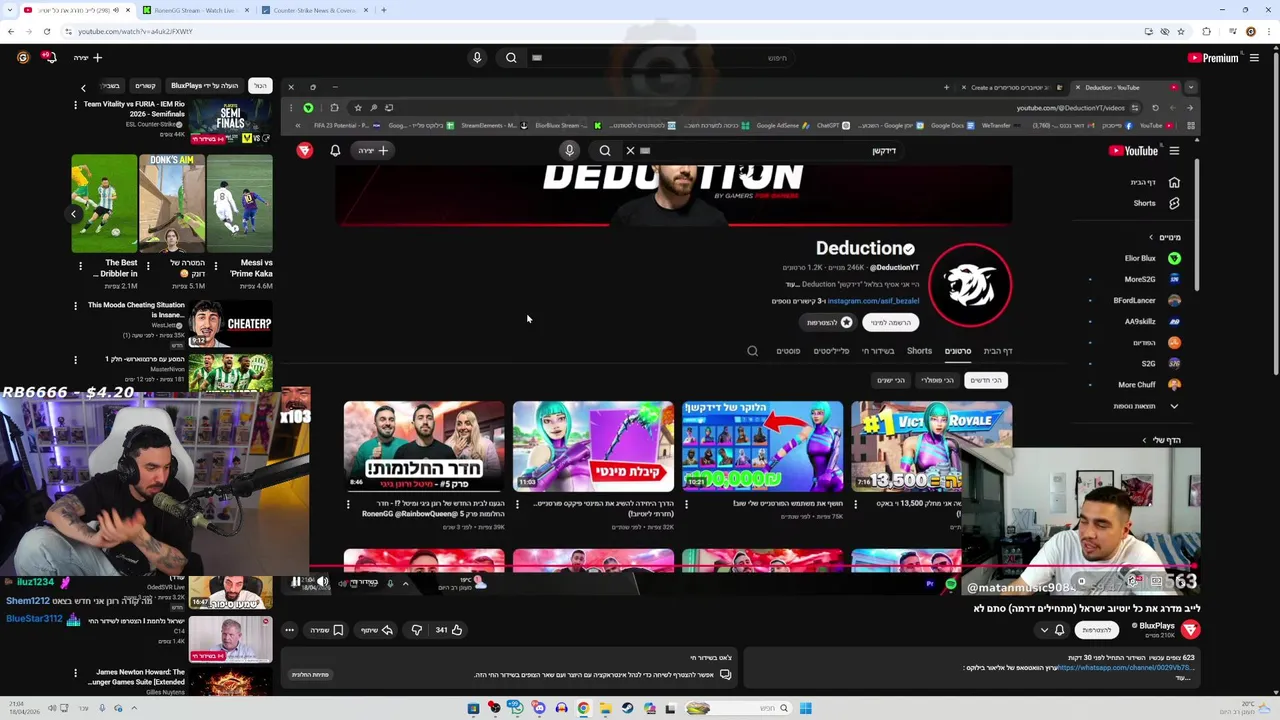
Task: Expand description with ...עוד
Action: click(1184, 678)
